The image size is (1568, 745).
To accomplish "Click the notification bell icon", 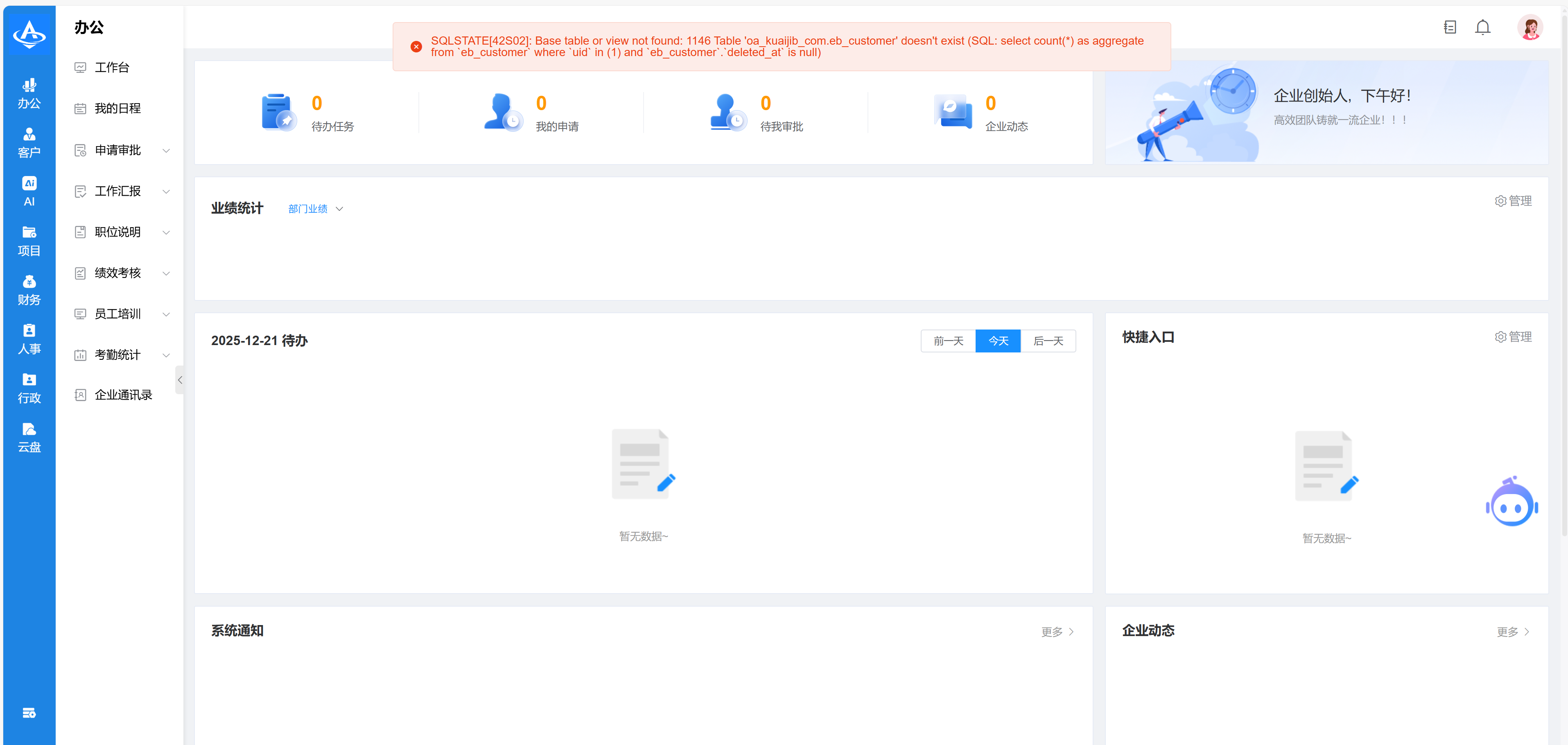I will click(1482, 27).
